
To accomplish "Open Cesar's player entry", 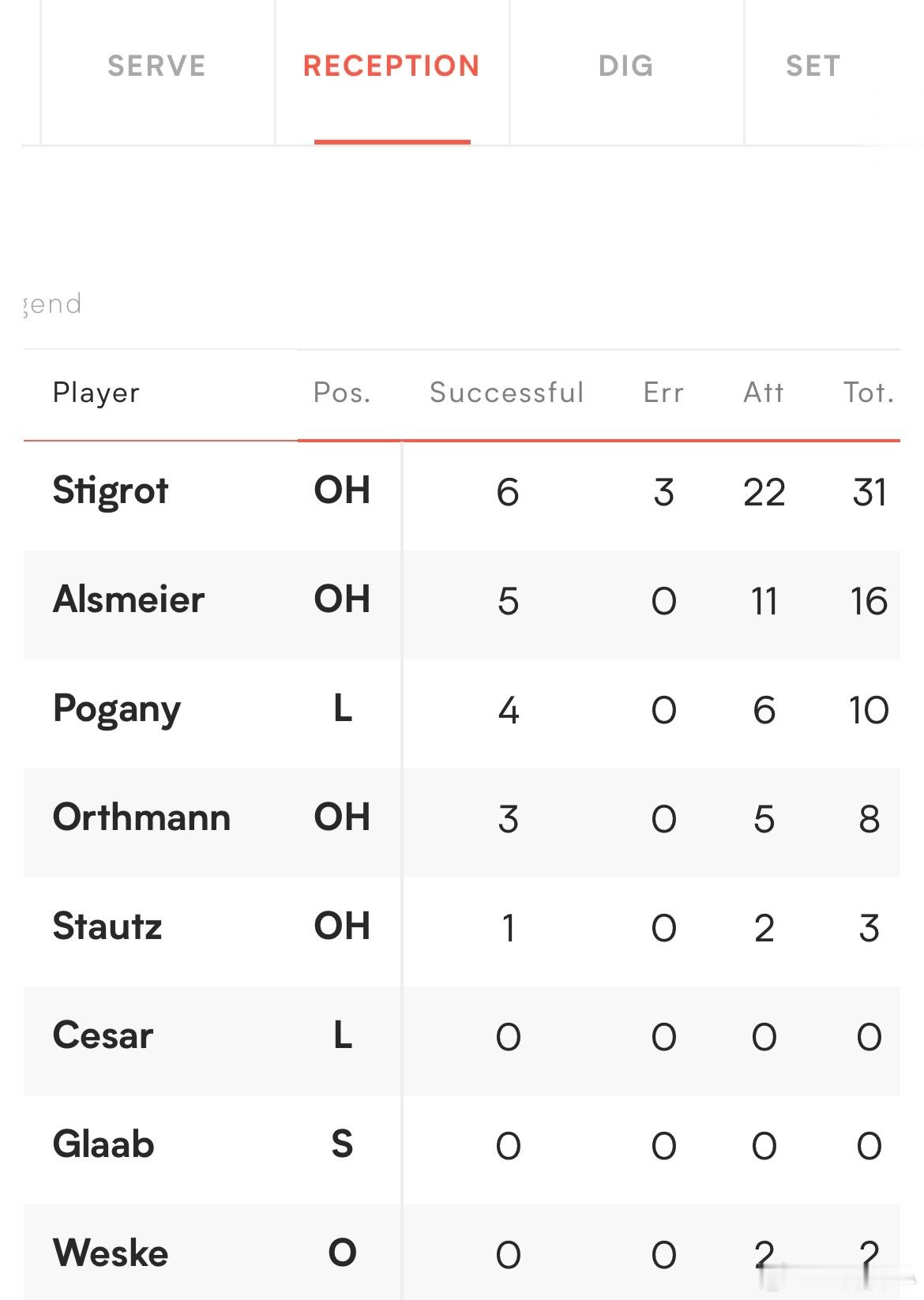I will pyautogui.click(x=103, y=1035).
